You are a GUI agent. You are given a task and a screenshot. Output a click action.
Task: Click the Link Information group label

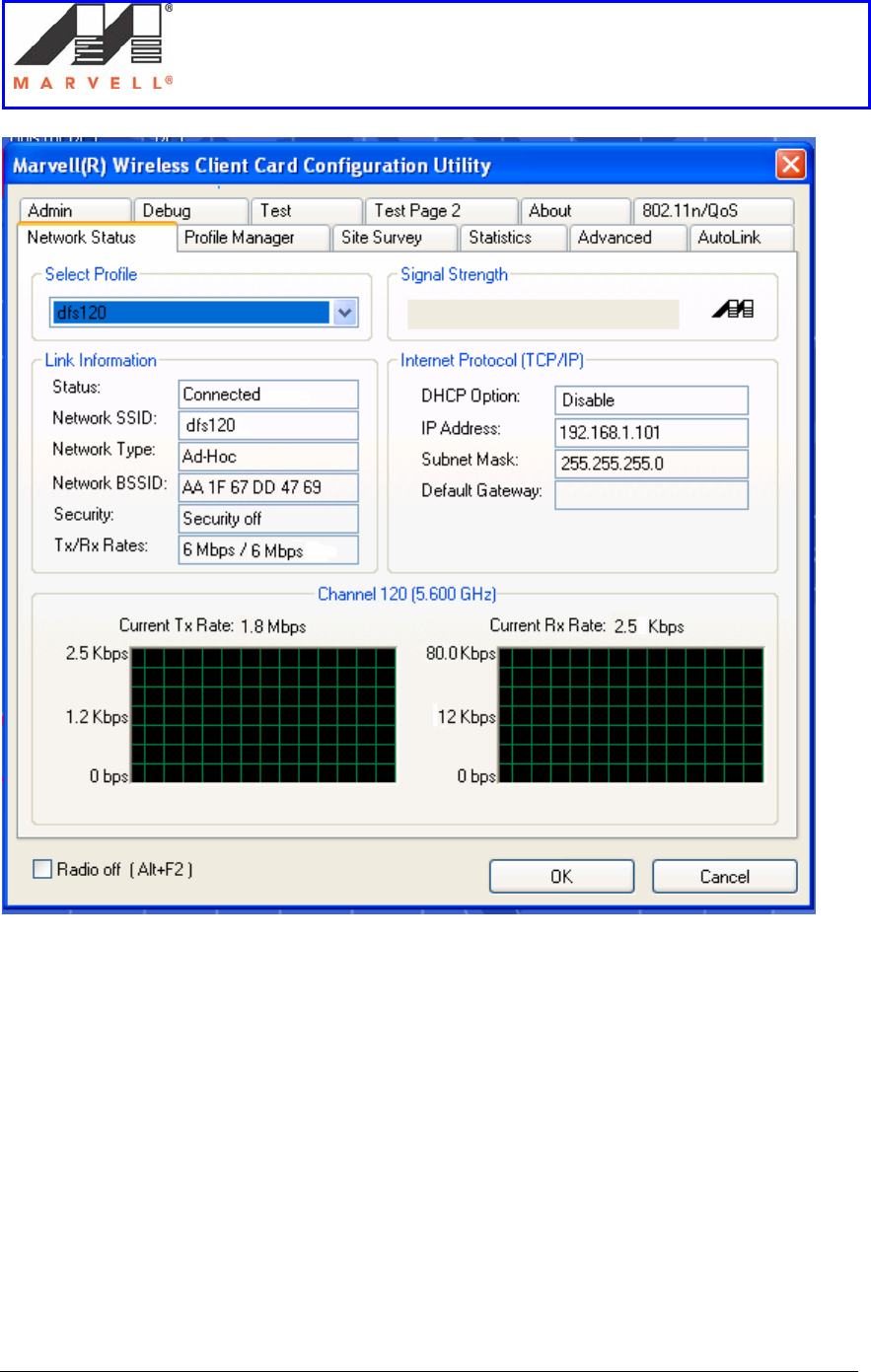[x=101, y=361]
